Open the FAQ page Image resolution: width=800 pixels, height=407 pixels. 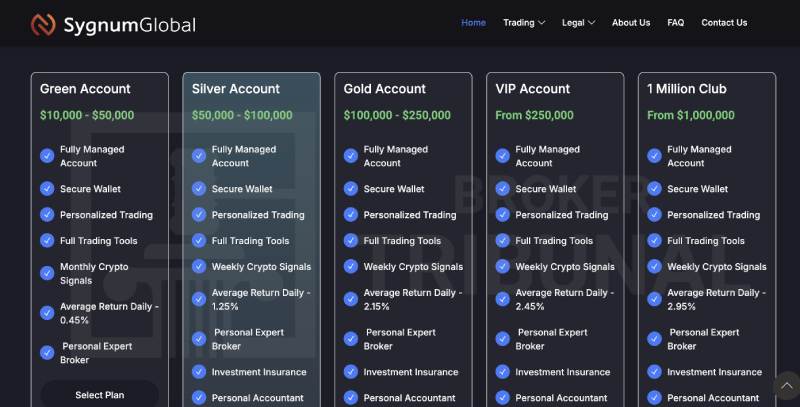[x=676, y=23]
